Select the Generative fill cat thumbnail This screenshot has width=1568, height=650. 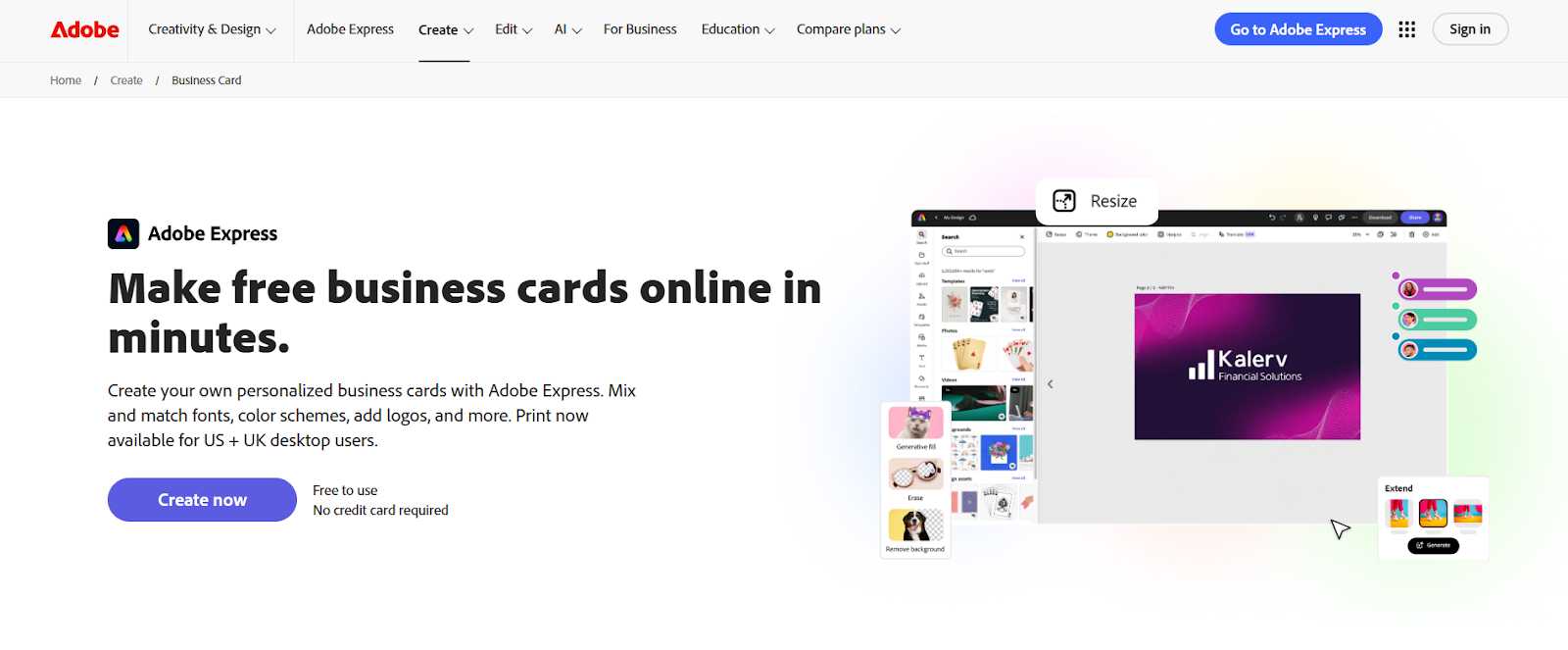click(915, 424)
